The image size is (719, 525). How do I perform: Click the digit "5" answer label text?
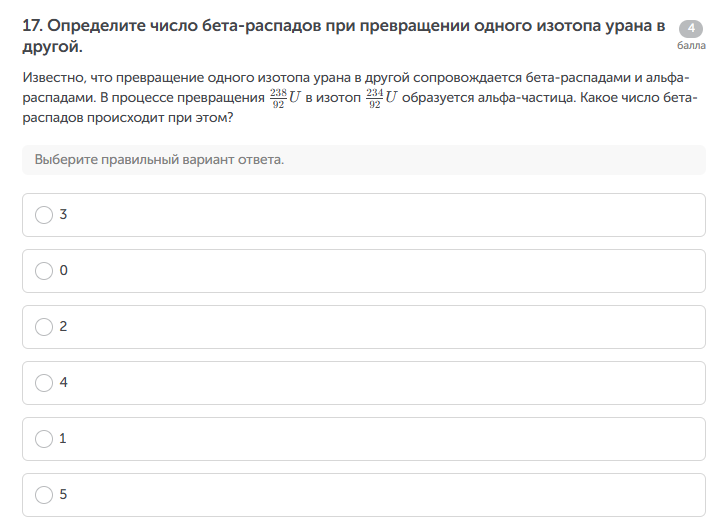(x=63, y=495)
